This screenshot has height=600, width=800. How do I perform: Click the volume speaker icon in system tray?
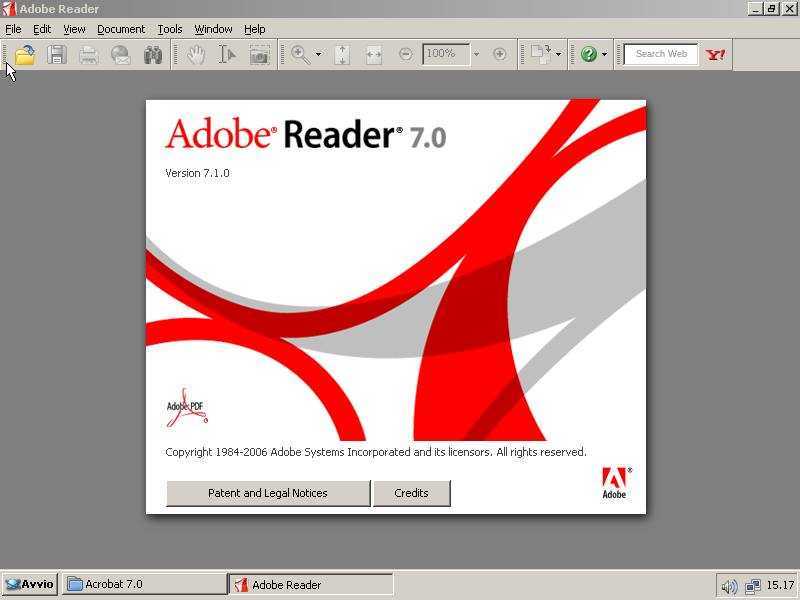tap(730, 586)
